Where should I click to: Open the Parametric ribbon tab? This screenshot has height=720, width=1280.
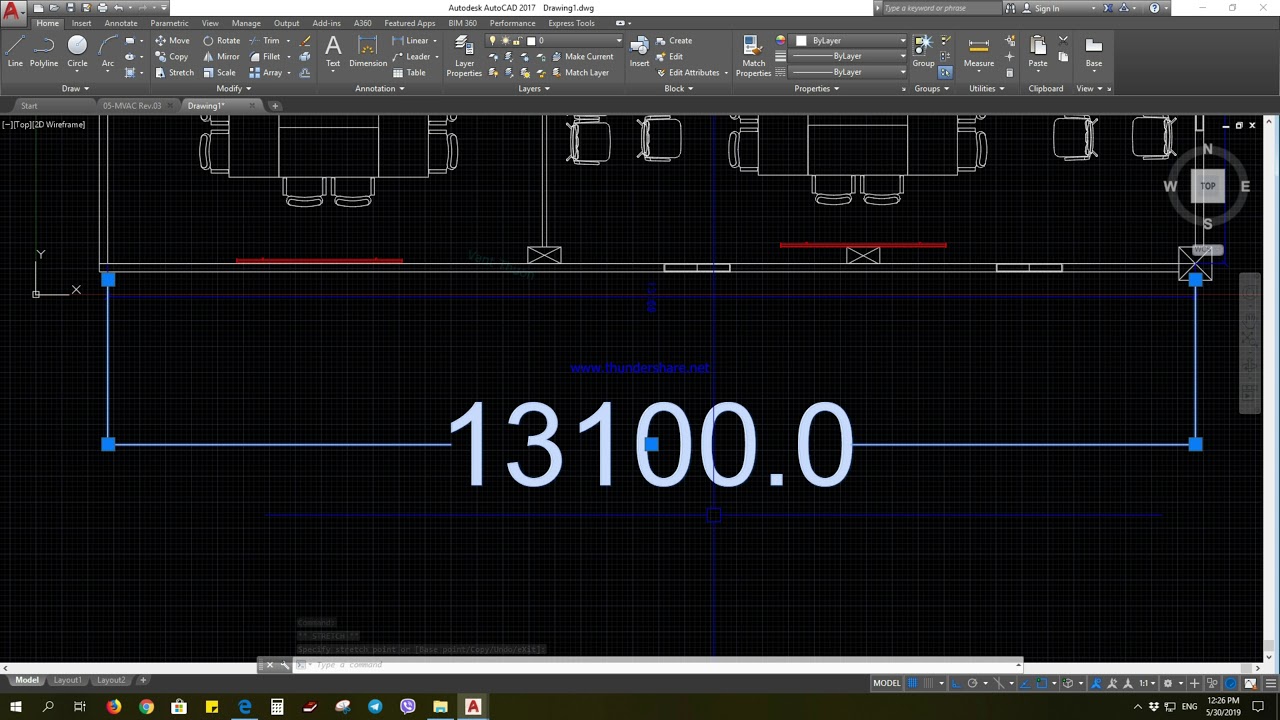click(x=169, y=23)
